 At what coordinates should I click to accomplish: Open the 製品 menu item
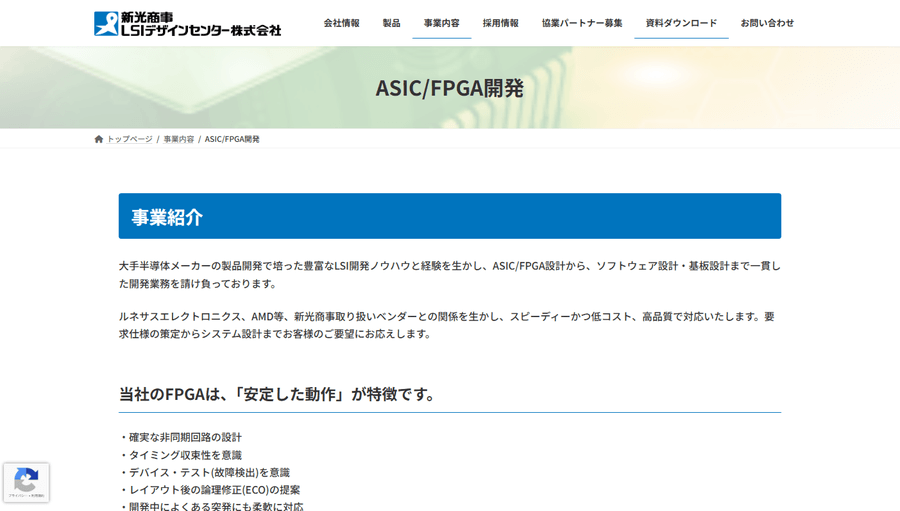pos(391,23)
